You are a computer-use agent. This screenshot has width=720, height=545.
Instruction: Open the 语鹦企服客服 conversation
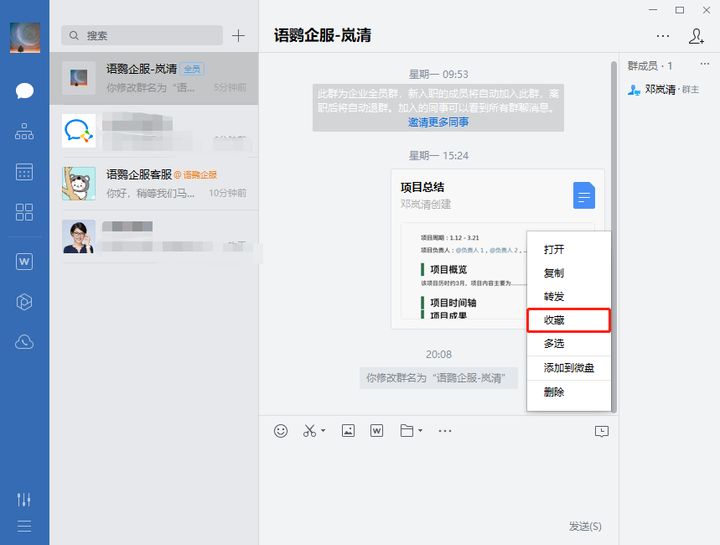click(154, 183)
